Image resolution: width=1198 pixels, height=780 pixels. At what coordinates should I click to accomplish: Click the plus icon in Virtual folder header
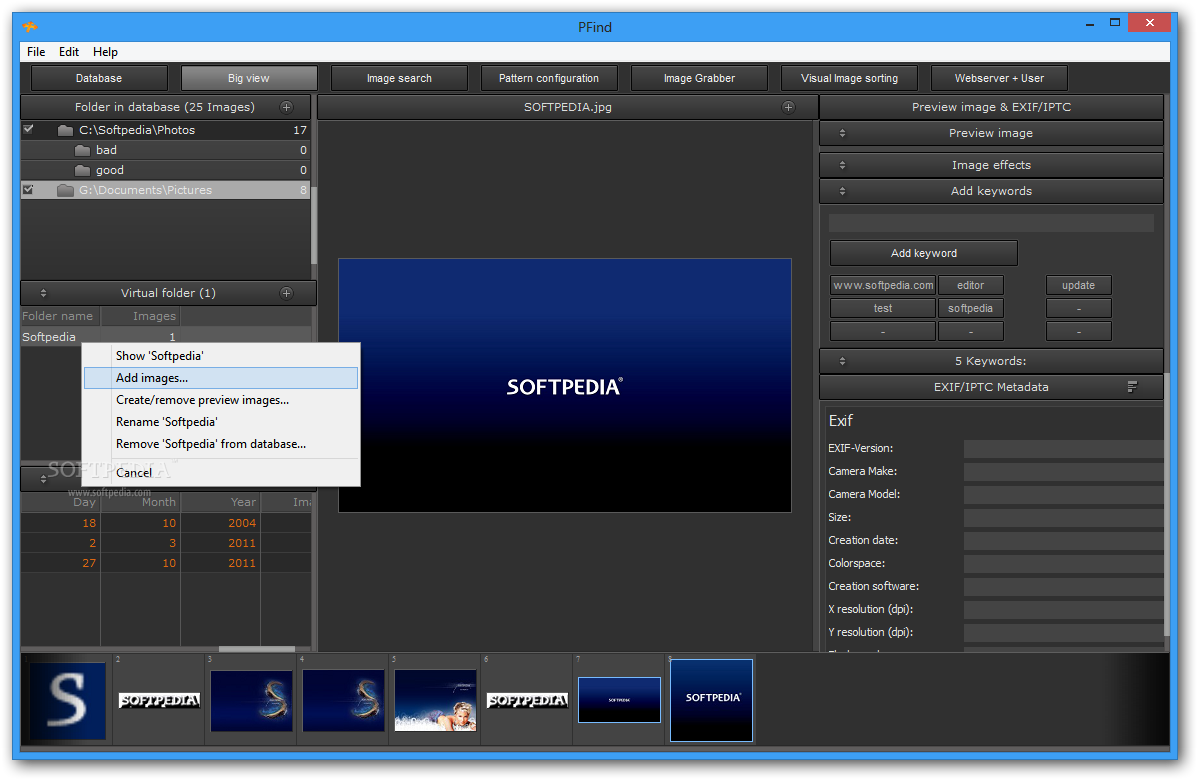point(287,293)
